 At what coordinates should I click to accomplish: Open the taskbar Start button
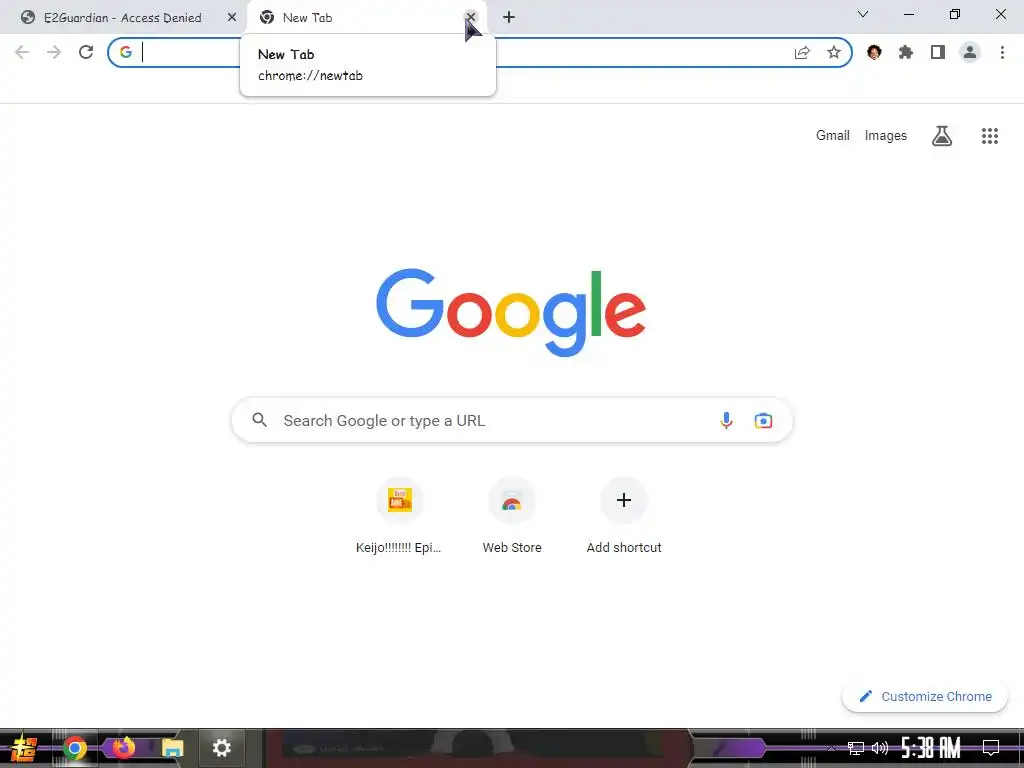(24, 748)
